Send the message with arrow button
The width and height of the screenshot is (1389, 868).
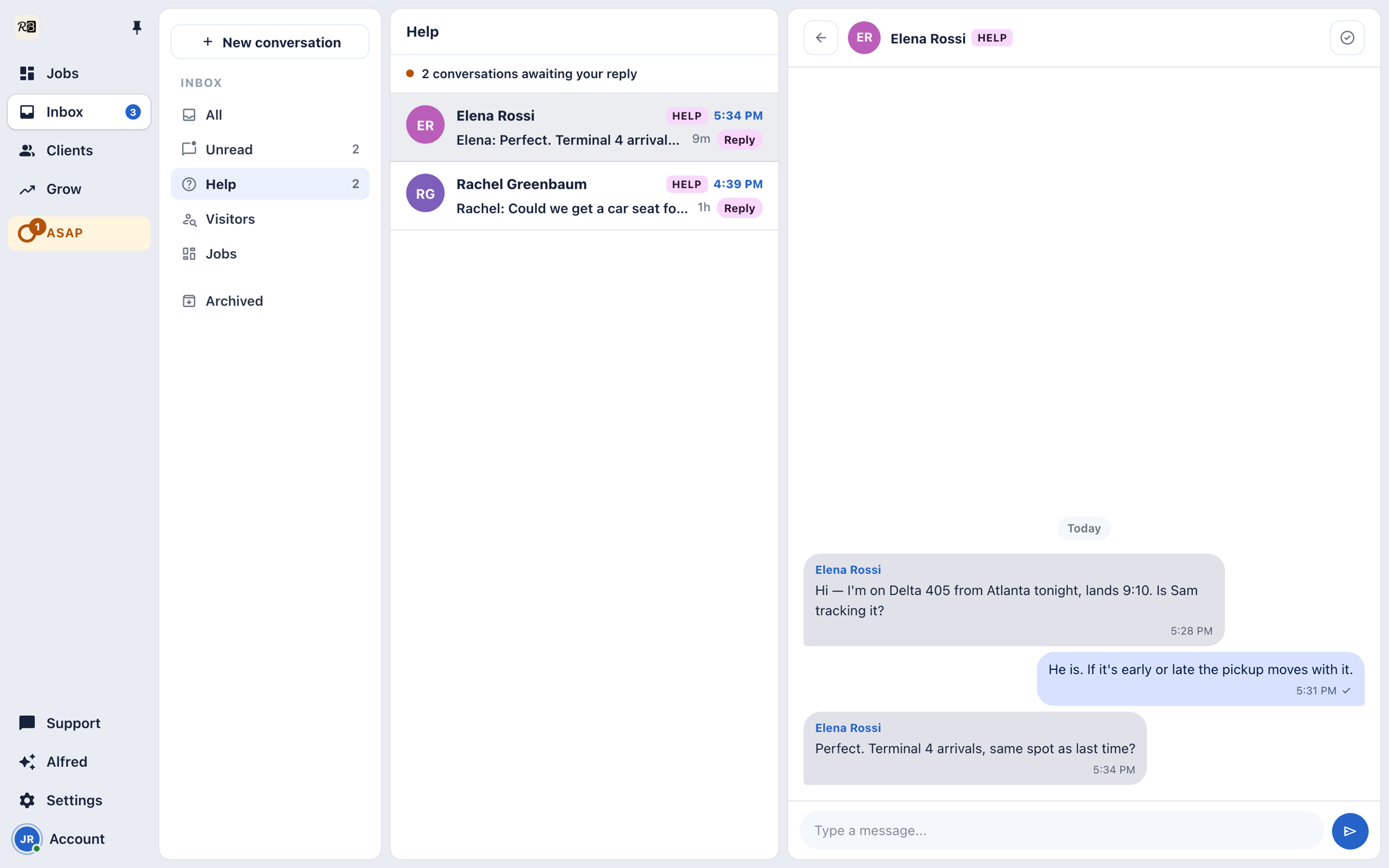pyautogui.click(x=1350, y=831)
